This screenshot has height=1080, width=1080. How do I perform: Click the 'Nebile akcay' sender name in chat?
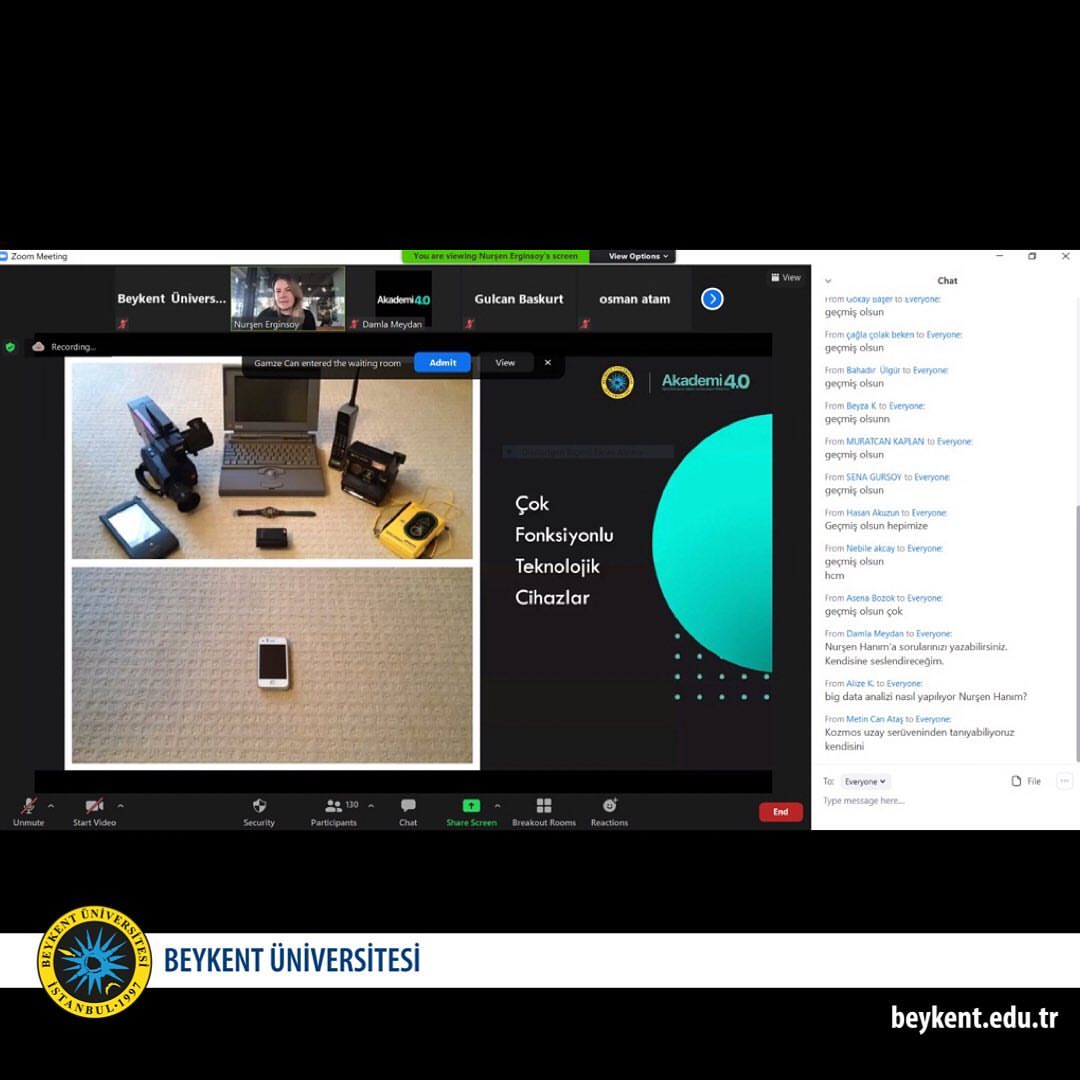(x=870, y=548)
